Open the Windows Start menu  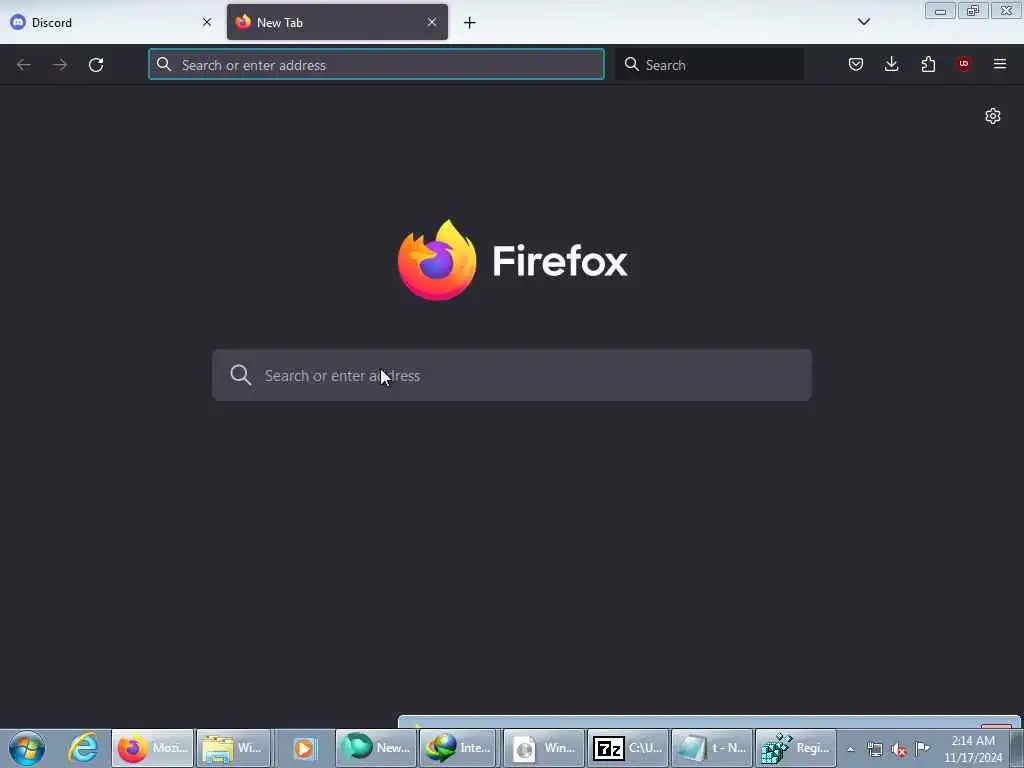(x=27, y=748)
